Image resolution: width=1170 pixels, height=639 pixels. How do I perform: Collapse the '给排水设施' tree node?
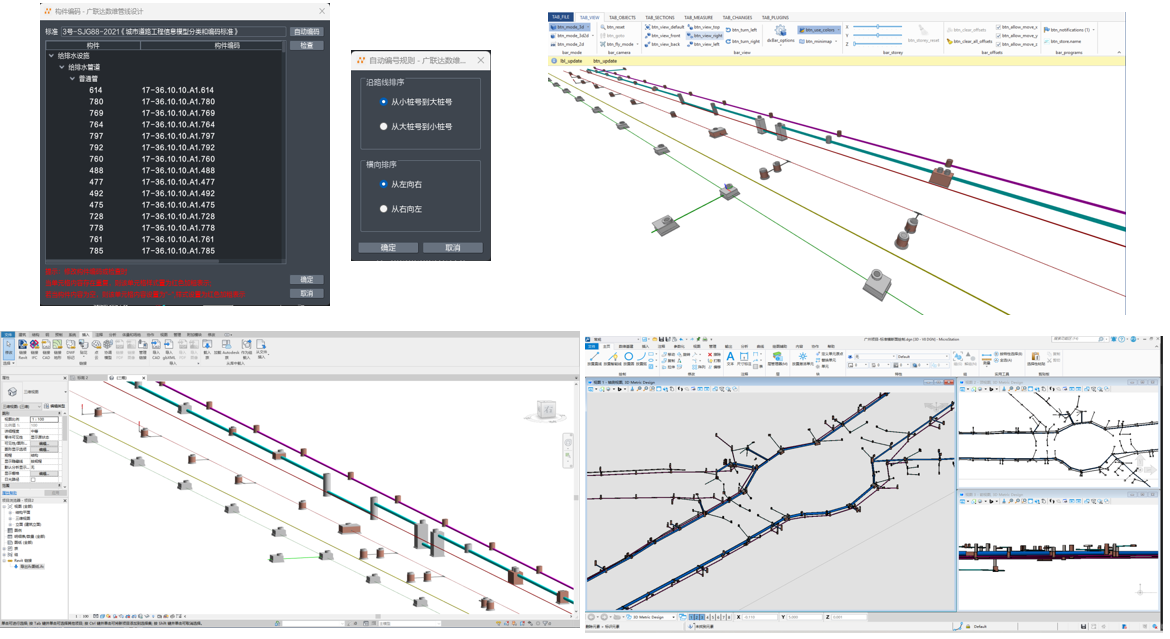[x=52, y=56]
